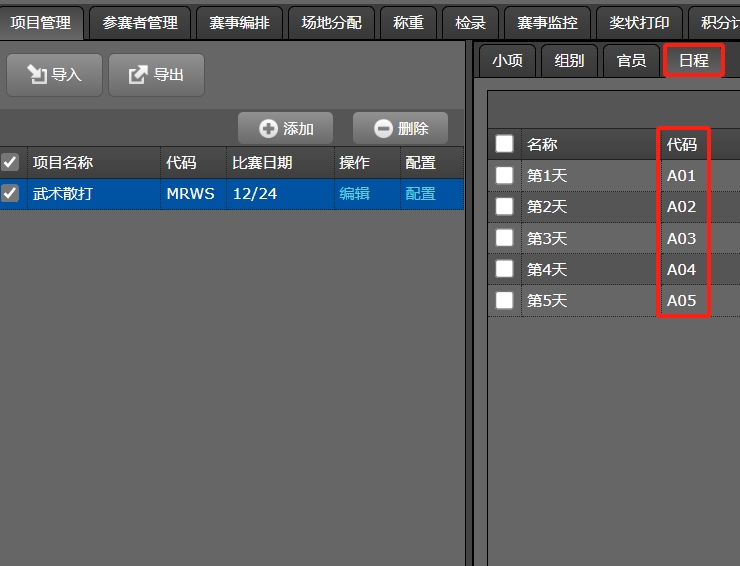This screenshot has height=566, width=740.
Task: Open the 称重 tab
Action: 408,22
